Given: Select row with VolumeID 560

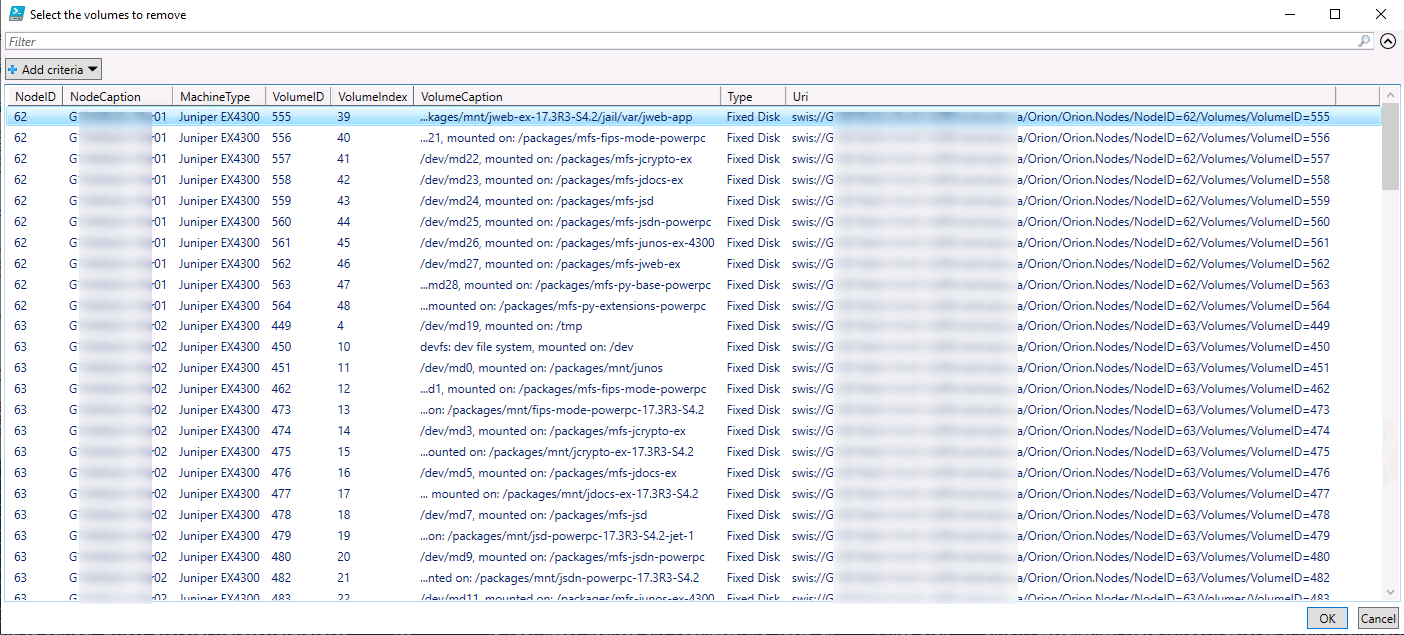Looking at the screenshot, I should point(694,222).
